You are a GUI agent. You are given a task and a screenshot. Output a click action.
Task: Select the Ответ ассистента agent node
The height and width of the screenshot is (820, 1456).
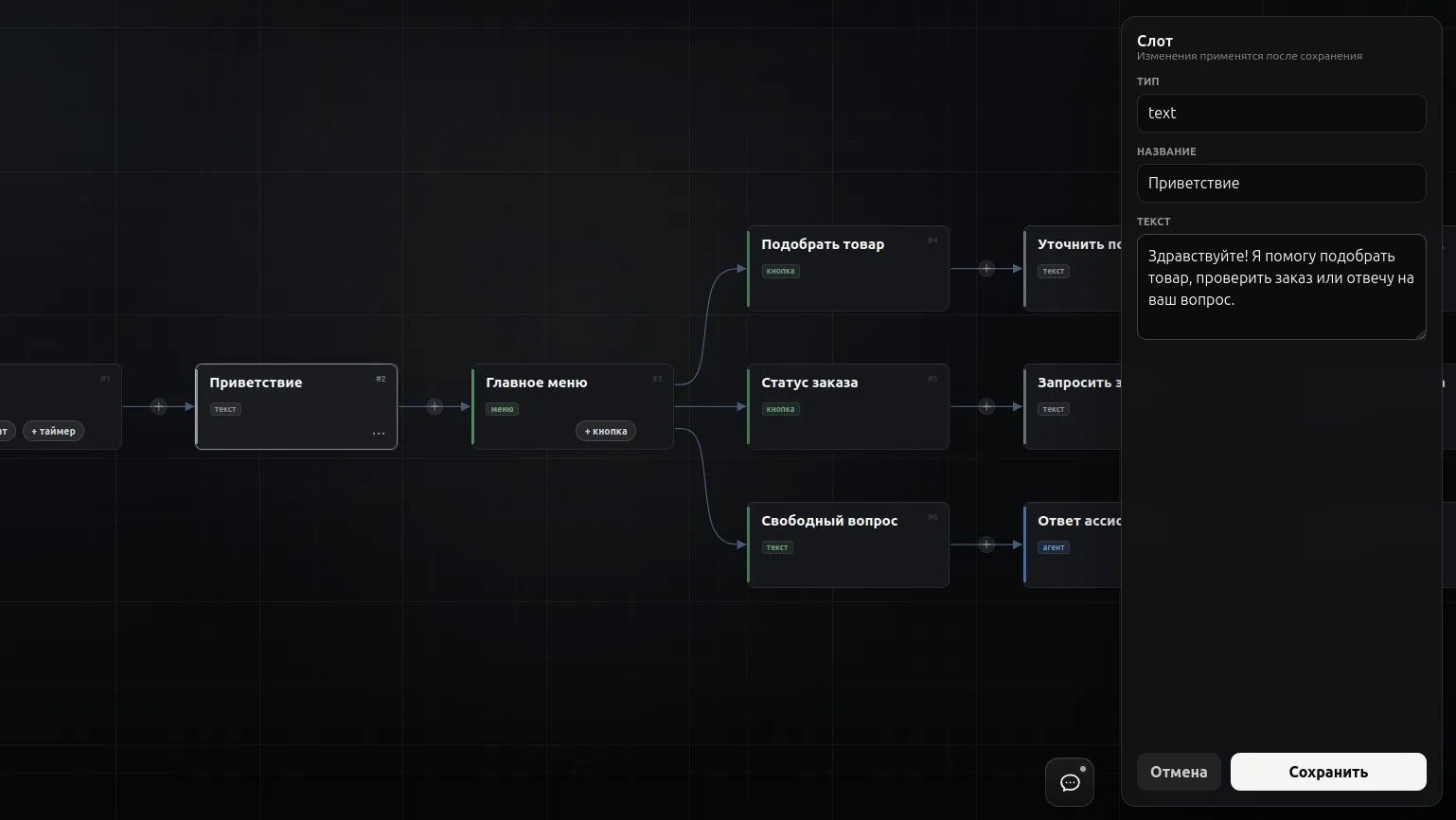click(x=1073, y=544)
